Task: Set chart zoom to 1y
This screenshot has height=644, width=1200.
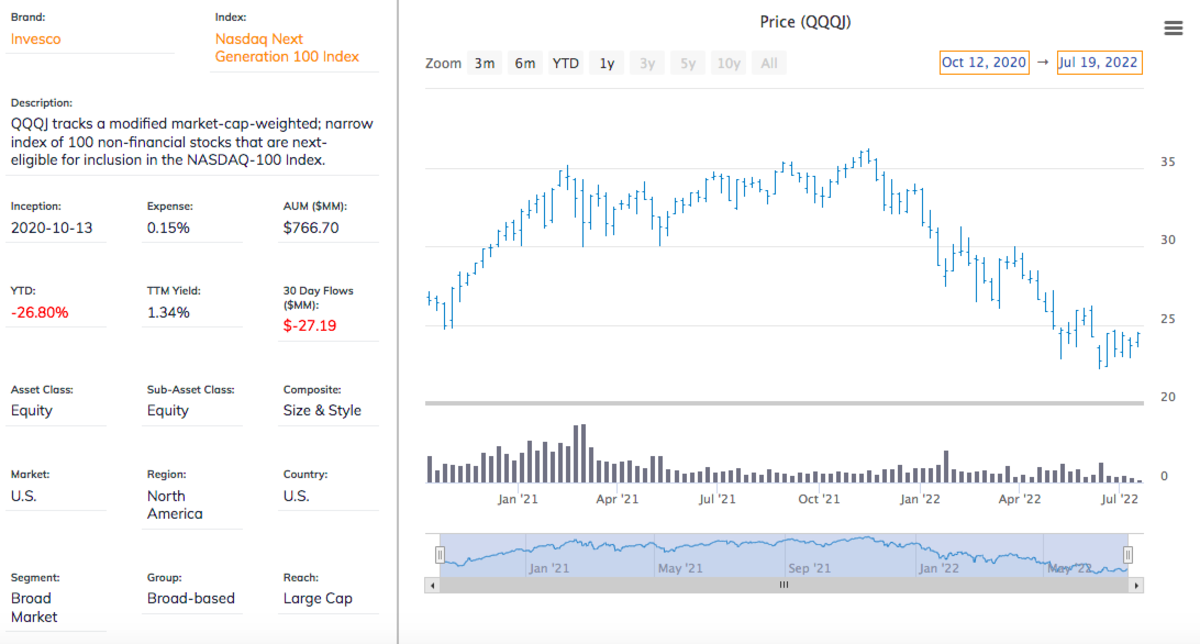Action: coord(607,63)
